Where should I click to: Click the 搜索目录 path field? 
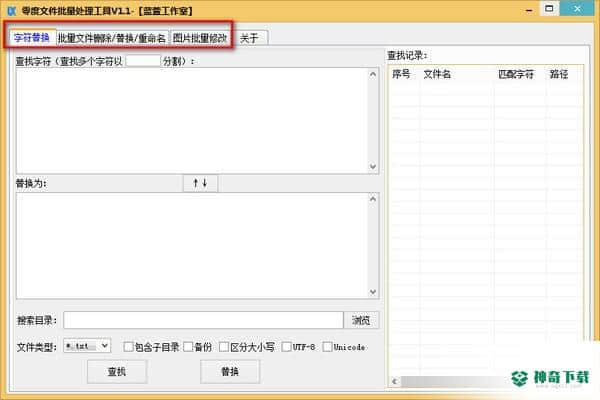(203, 320)
